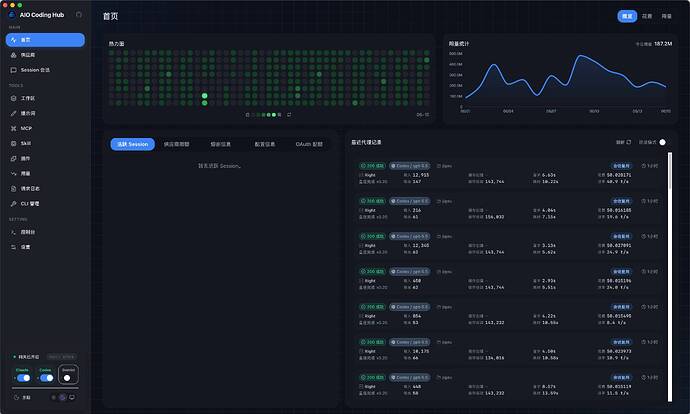
Task: Toggle the Codex proxy switch
Action: tap(47, 378)
